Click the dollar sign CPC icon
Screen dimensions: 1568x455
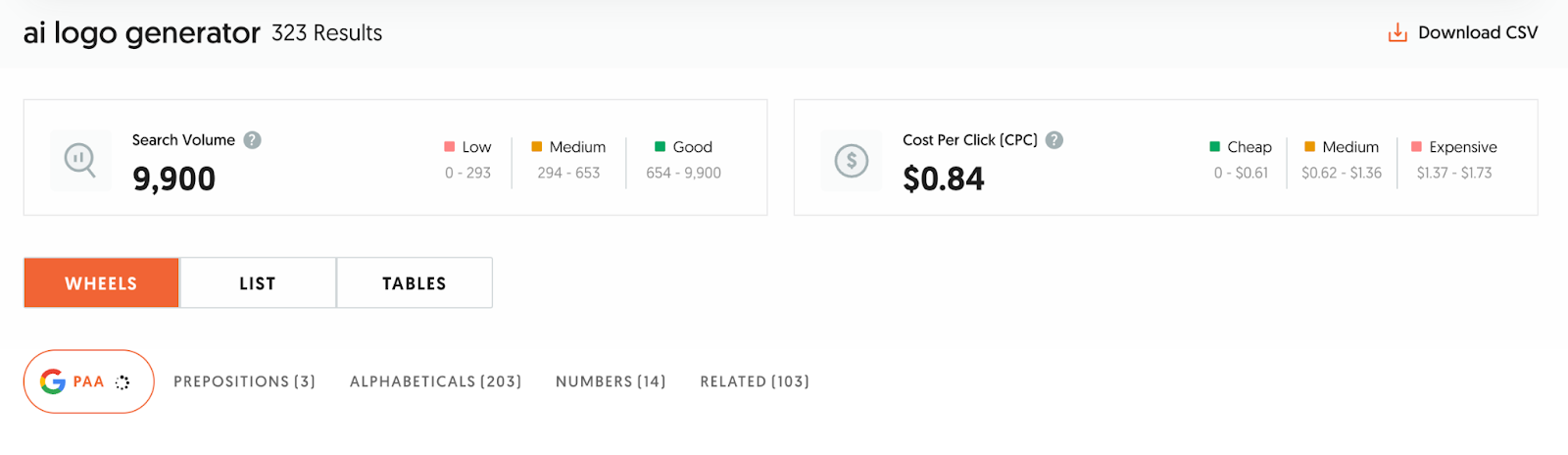(851, 160)
